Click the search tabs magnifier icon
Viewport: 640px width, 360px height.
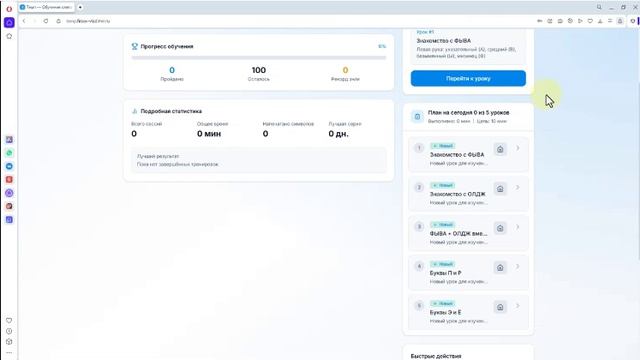click(x=599, y=7)
